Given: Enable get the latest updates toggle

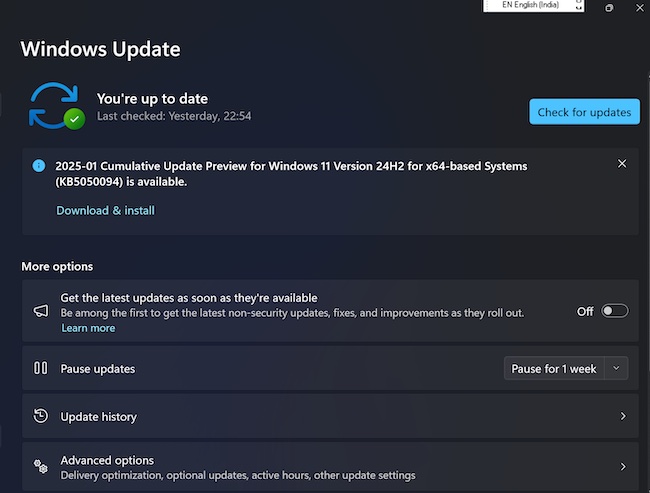Looking at the screenshot, I should click(x=614, y=311).
